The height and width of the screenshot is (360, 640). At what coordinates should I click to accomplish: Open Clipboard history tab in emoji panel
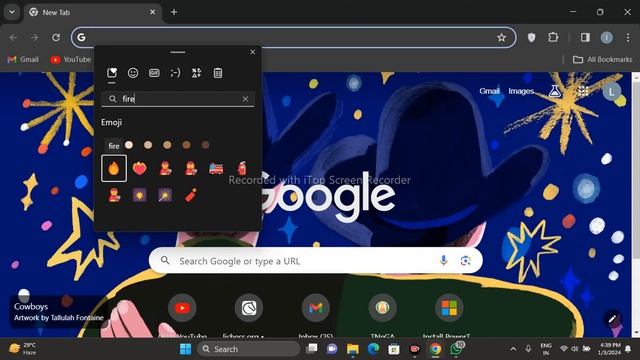tap(218, 73)
